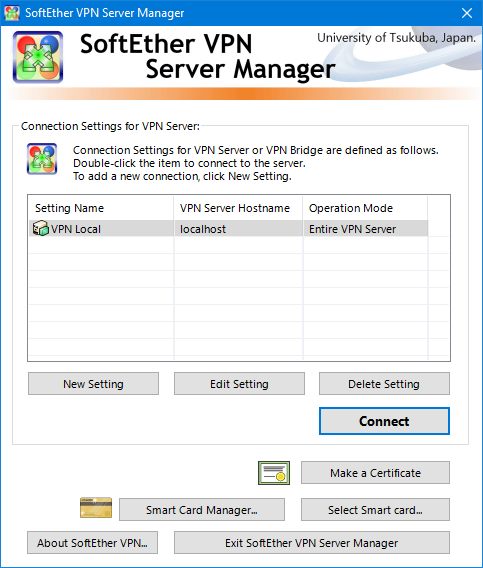Screen dimensions: 483x568
Task: Open Edit Setting for selected connection
Action: [239, 384]
